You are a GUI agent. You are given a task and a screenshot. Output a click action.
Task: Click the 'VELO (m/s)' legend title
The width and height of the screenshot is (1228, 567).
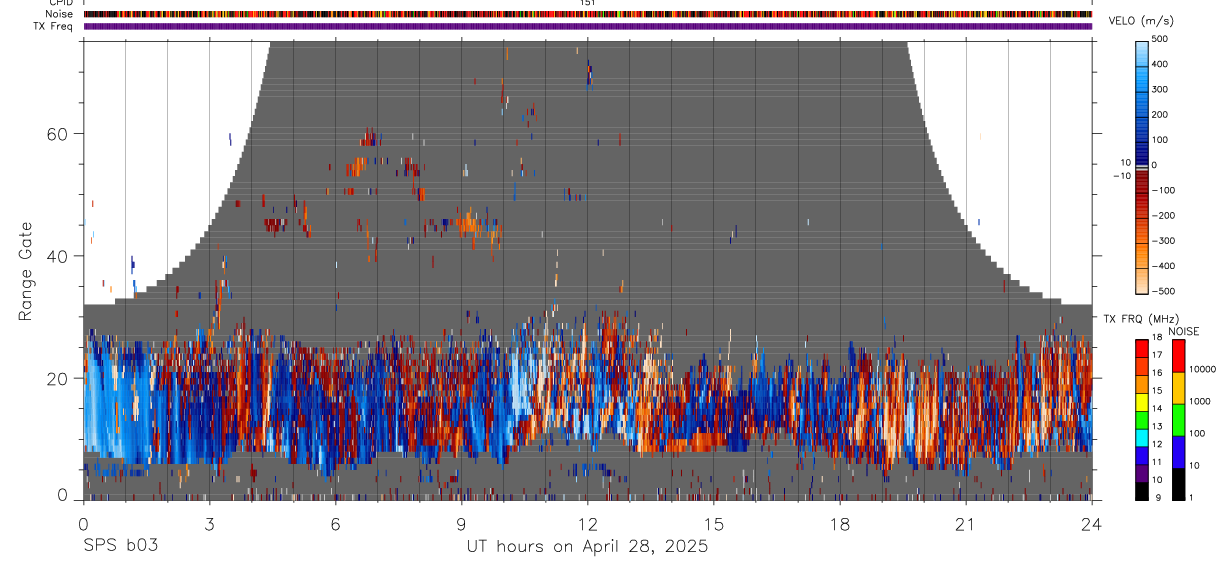click(1166, 22)
